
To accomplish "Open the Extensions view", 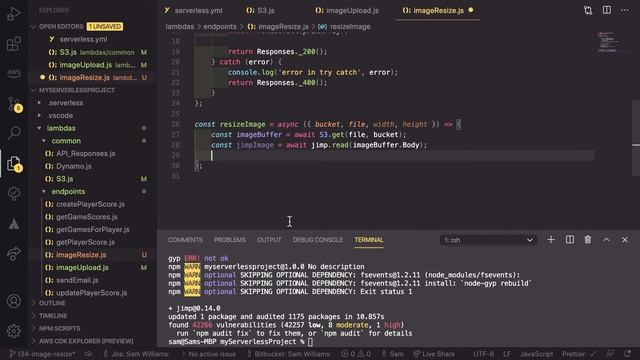I will [x=13, y=44].
